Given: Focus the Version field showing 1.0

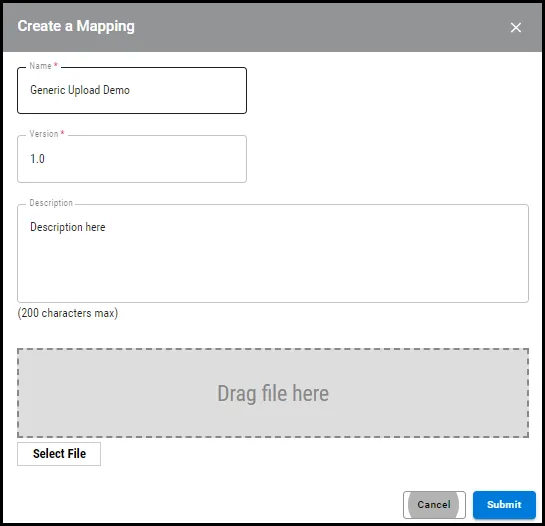Looking at the screenshot, I should pyautogui.click(x=132, y=159).
